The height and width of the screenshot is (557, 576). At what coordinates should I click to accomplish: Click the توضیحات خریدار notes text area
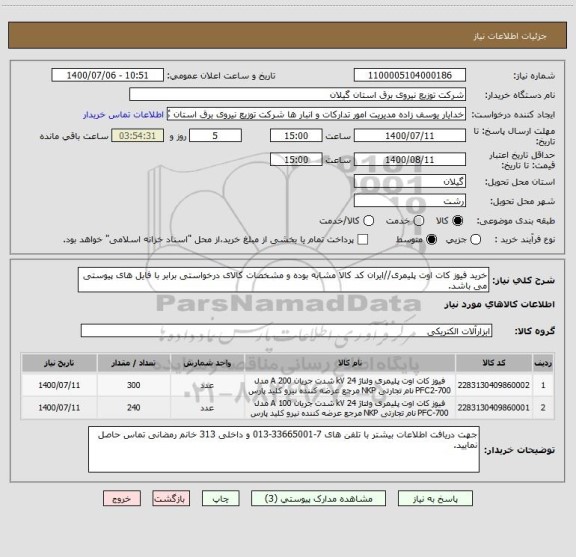(x=284, y=449)
